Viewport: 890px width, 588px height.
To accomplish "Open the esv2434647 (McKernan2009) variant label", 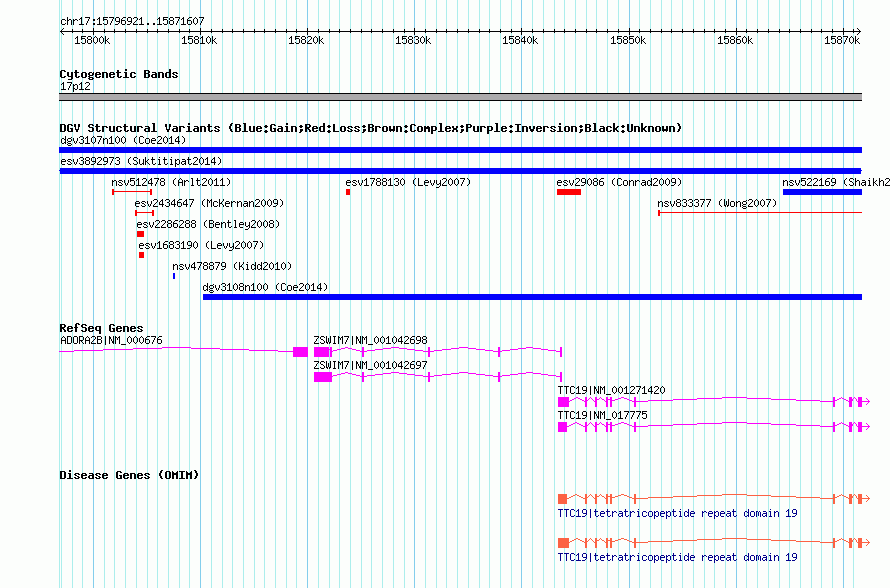I will coord(209,203).
